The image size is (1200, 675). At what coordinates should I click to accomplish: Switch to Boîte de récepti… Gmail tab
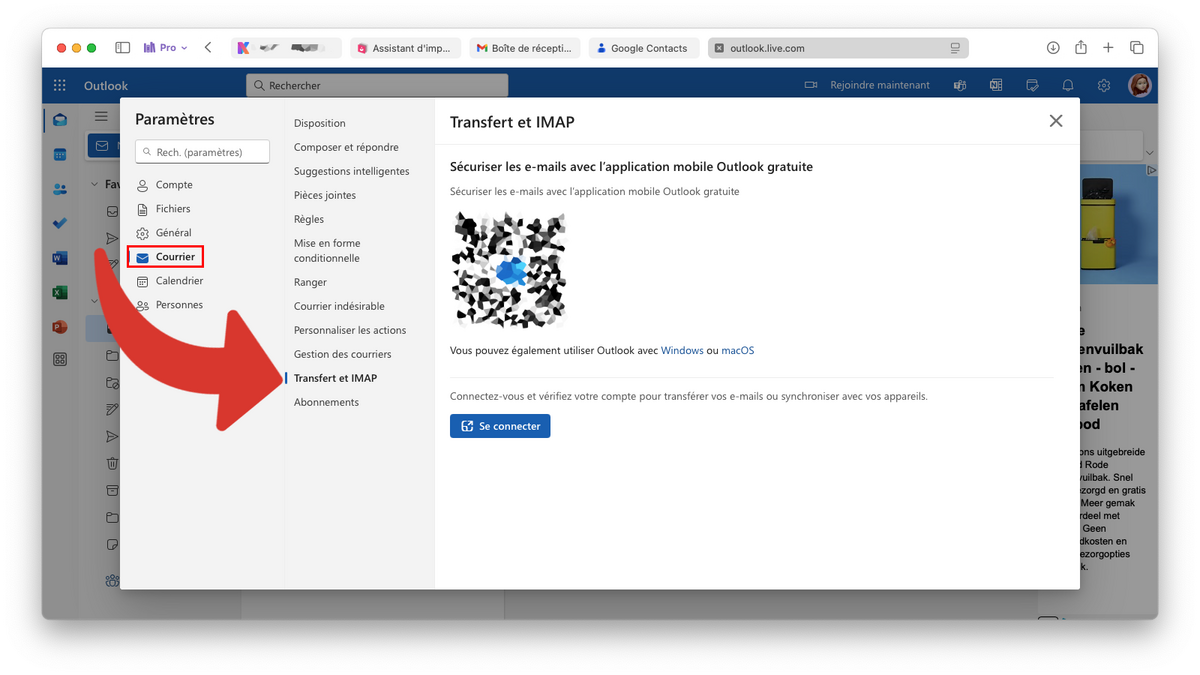[x=524, y=48]
